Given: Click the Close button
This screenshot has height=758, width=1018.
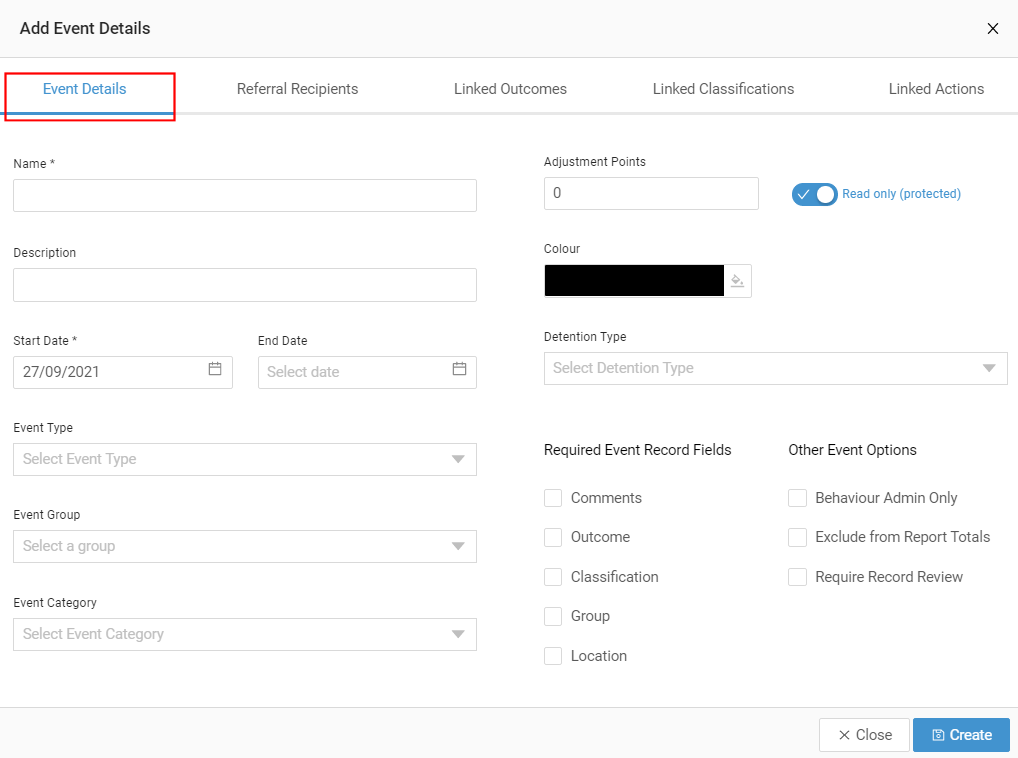Looking at the screenshot, I should coord(864,735).
